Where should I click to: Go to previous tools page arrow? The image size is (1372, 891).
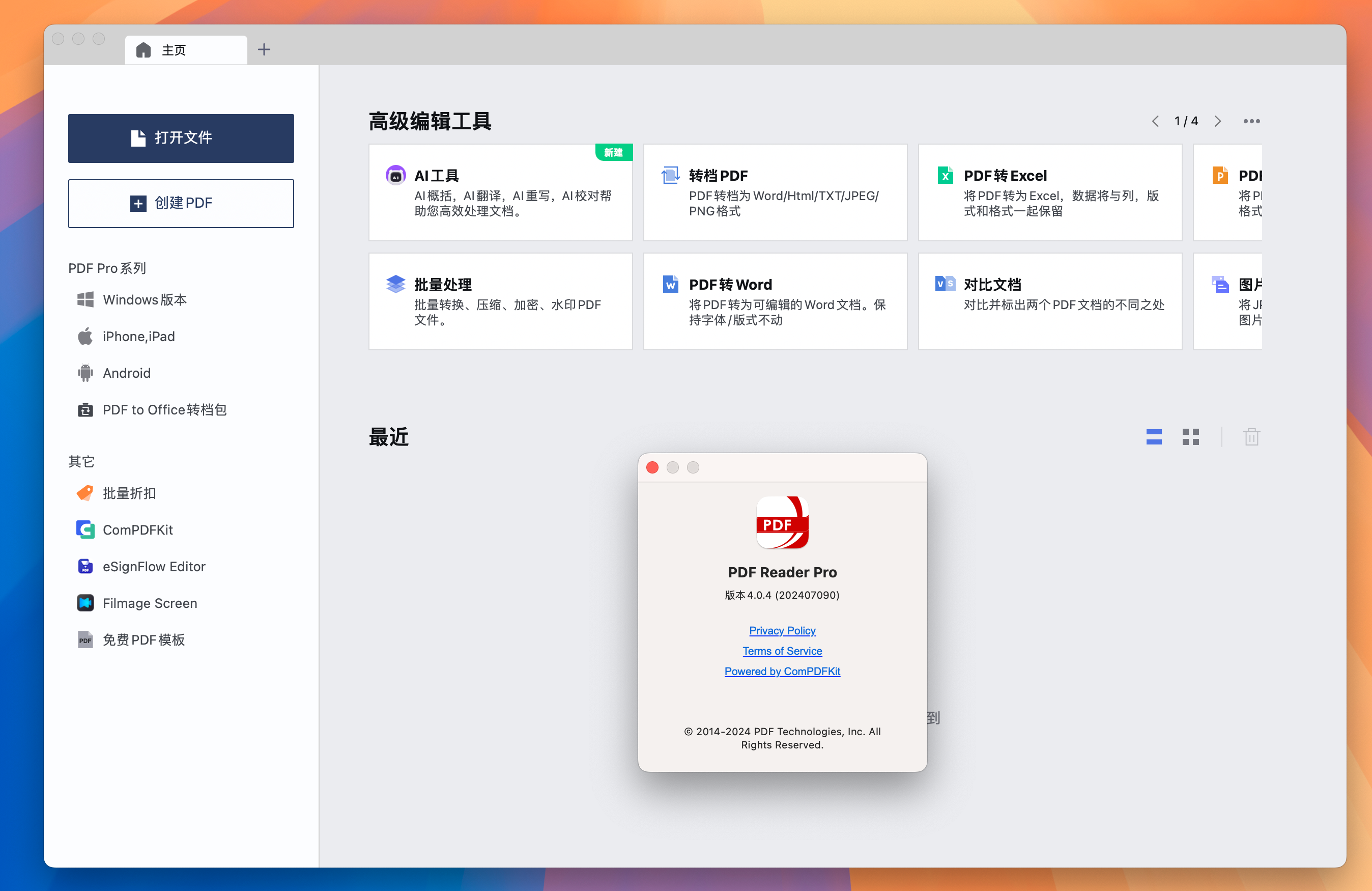[1155, 121]
